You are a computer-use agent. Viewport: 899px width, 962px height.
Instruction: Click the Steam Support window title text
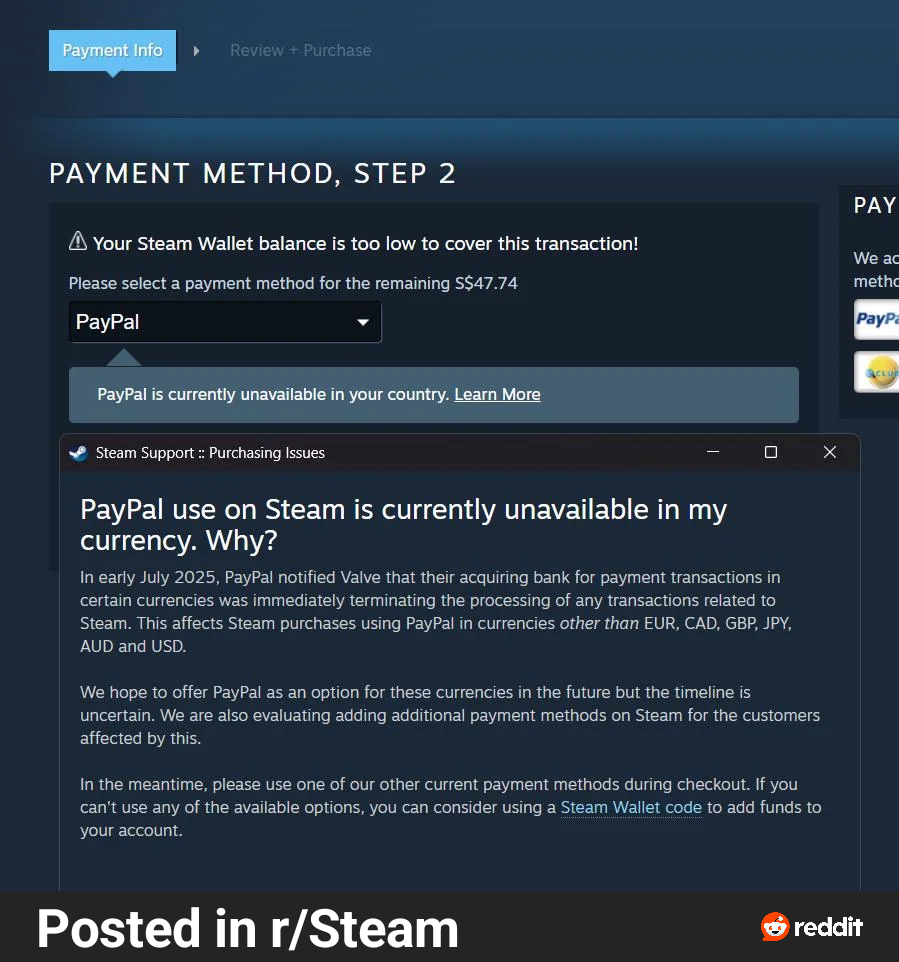point(210,453)
